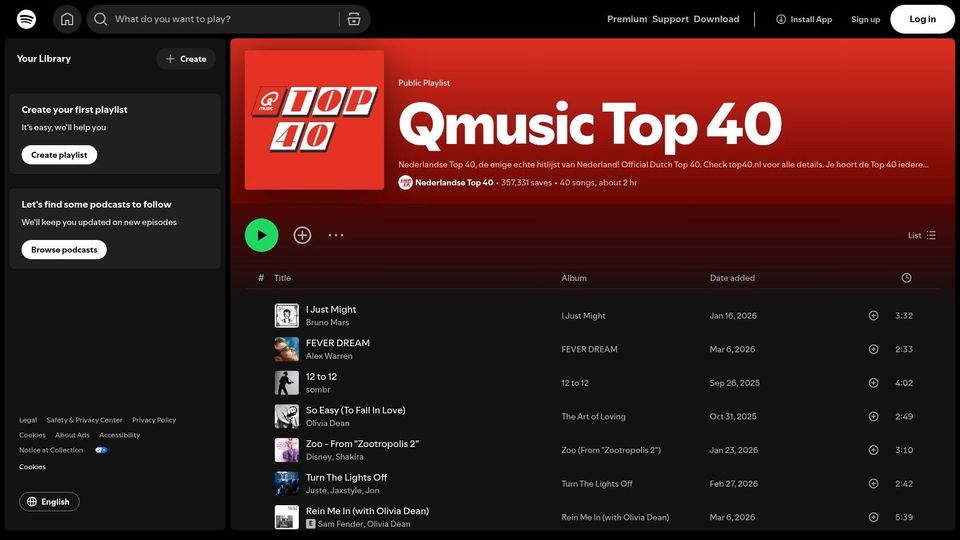Click the 'Sep 26, 2025' date cell

point(735,383)
